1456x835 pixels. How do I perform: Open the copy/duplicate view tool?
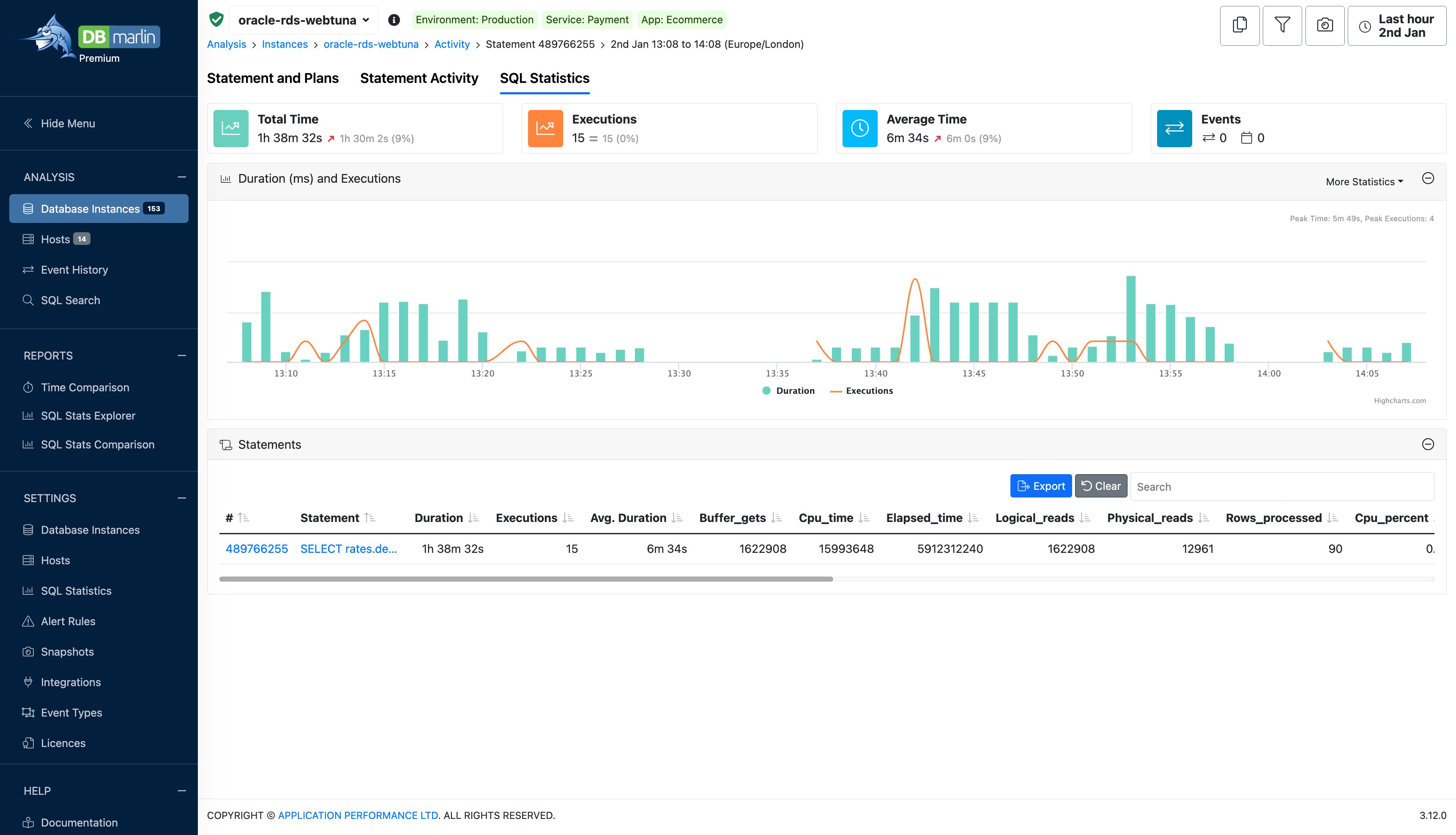click(1240, 25)
